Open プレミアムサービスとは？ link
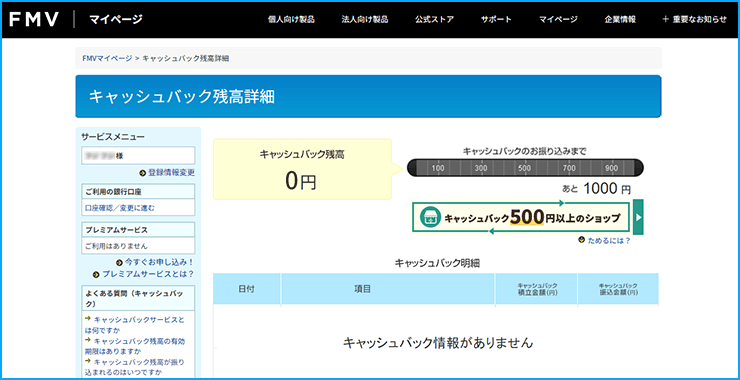The image size is (740, 380). 143,274
